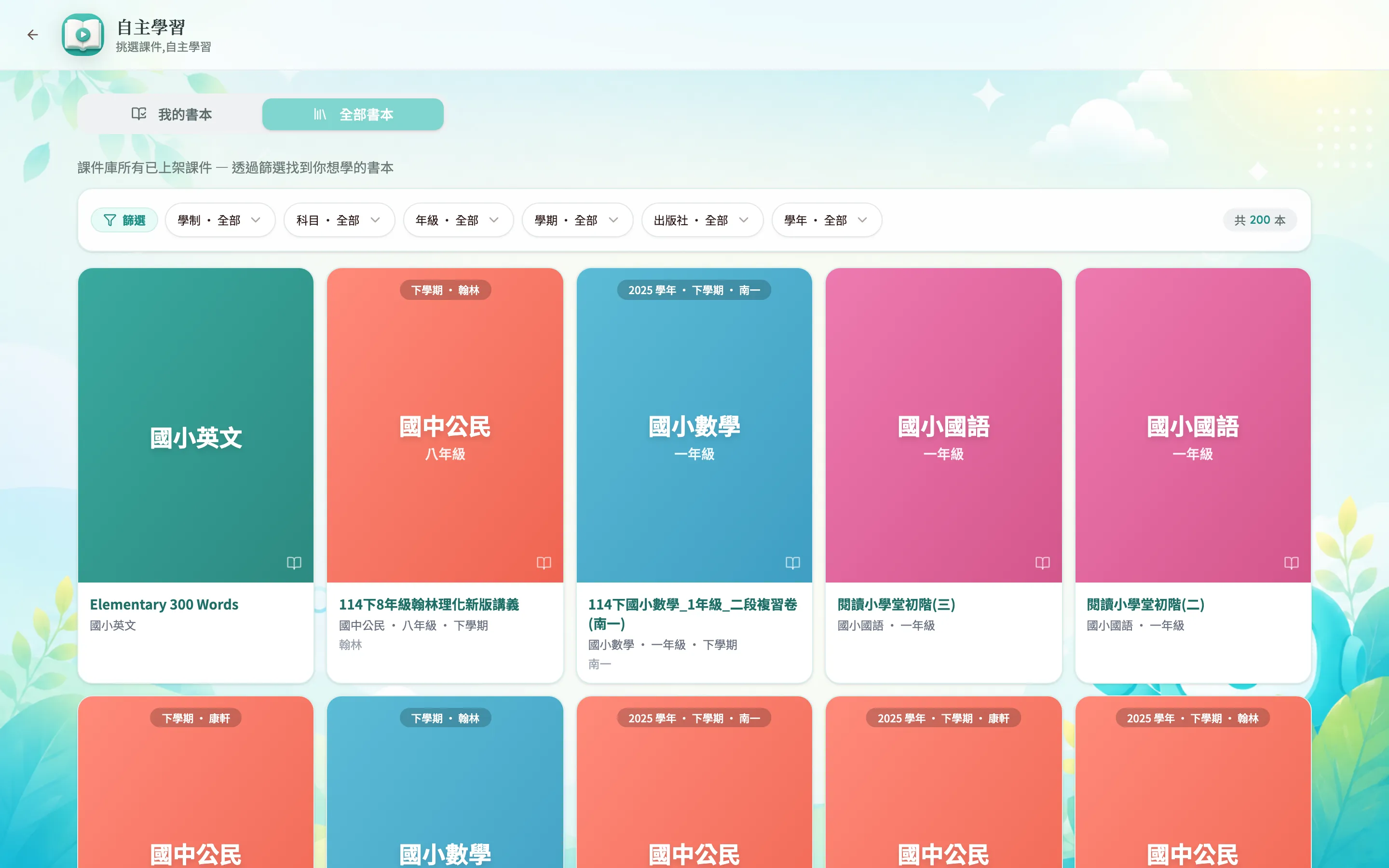Image resolution: width=1389 pixels, height=868 pixels.
Task: Open the 國小數學 一年級 cover thumbnail
Action: click(694, 425)
